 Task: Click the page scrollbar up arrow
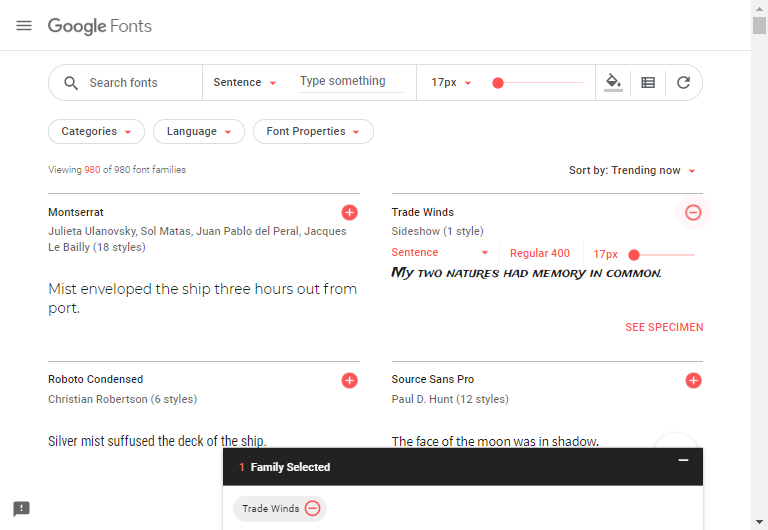pos(759,8)
